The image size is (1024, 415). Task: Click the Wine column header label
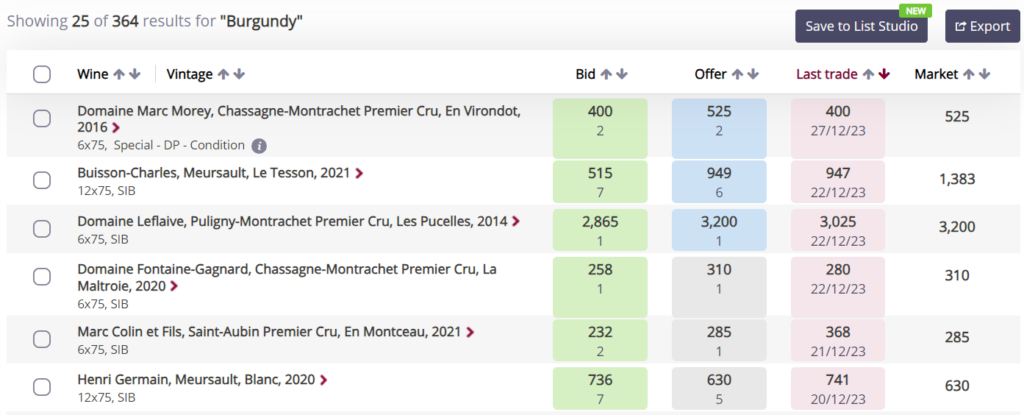pyautogui.click(x=93, y=75)
